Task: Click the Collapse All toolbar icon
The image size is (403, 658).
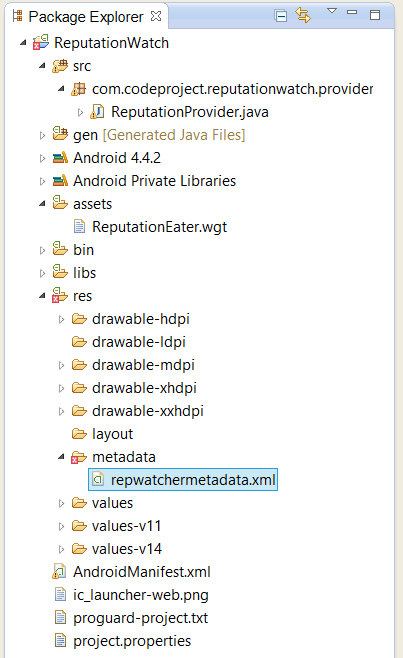Action: point(280,16)
